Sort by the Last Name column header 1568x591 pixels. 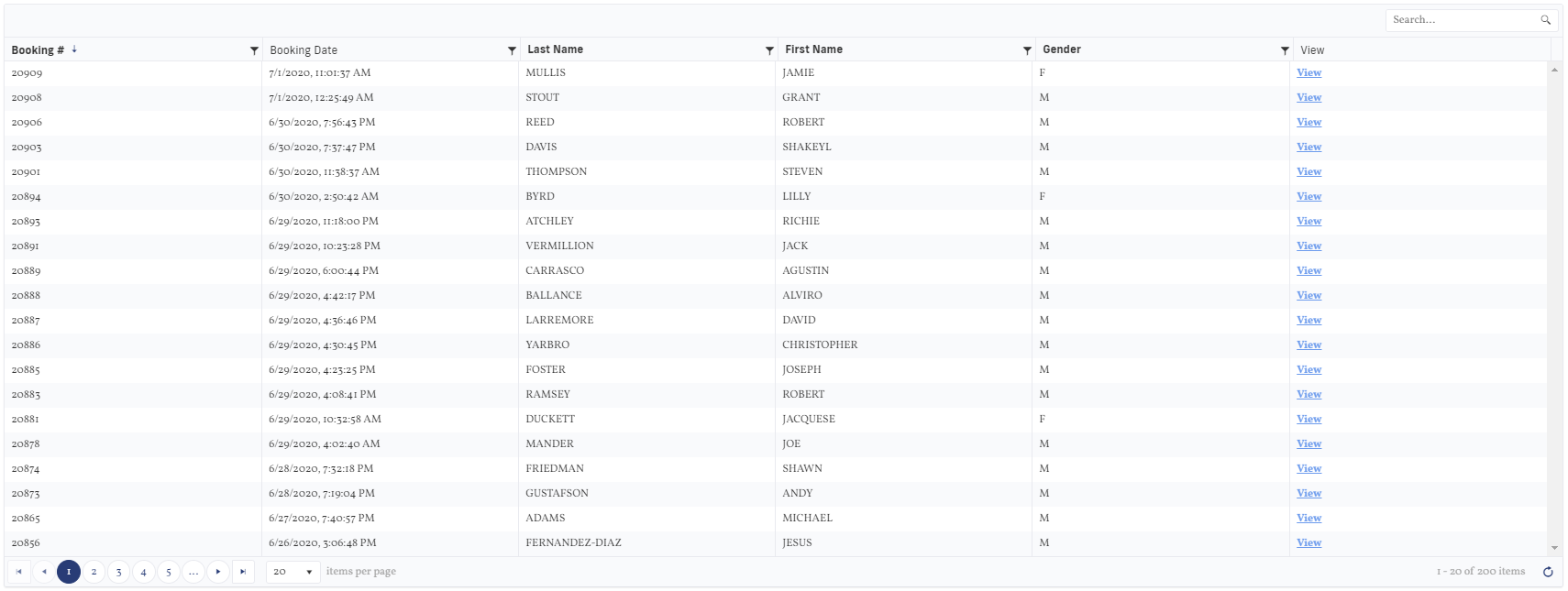[x=555, y=49]
